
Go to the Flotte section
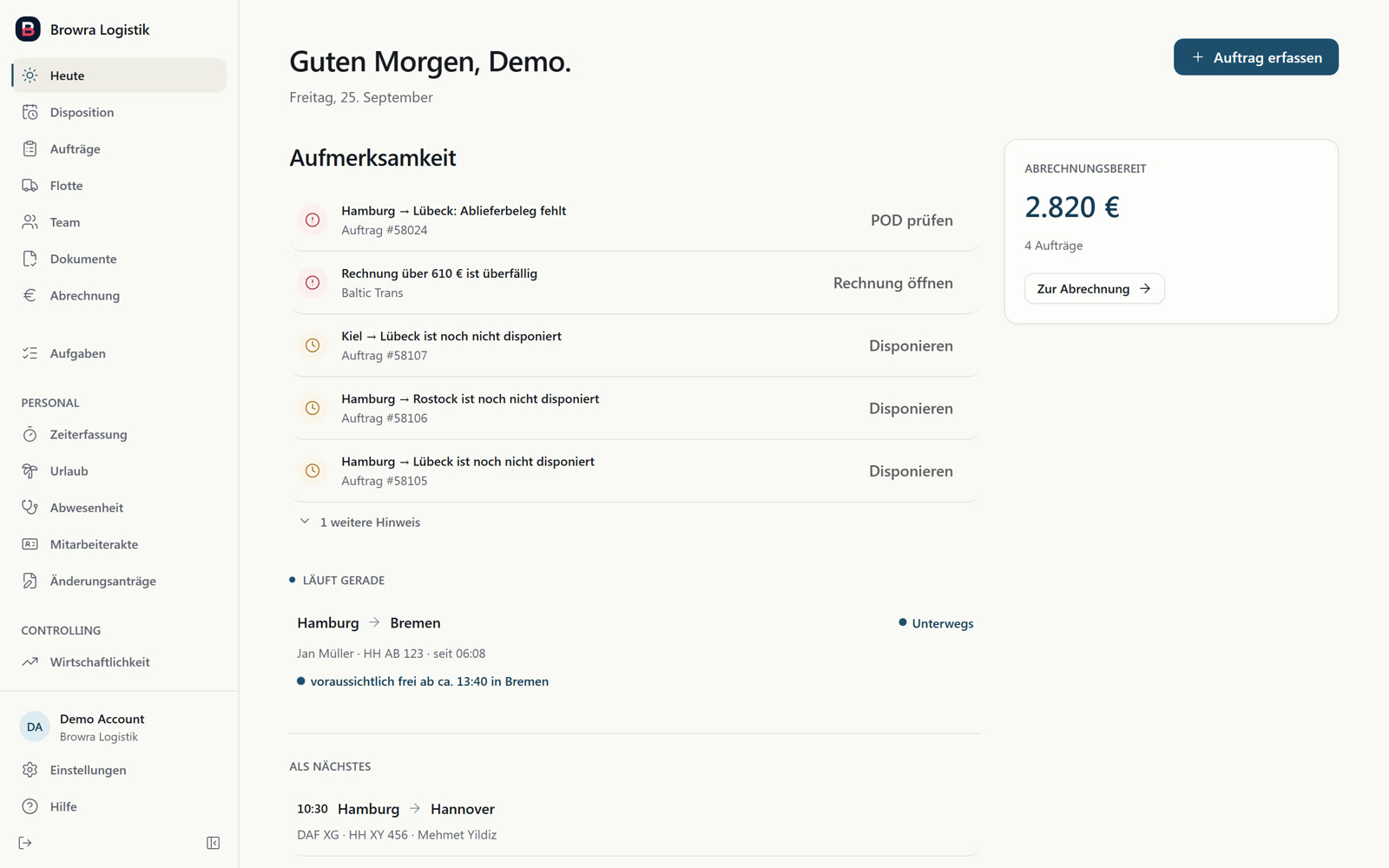[119, 185]
